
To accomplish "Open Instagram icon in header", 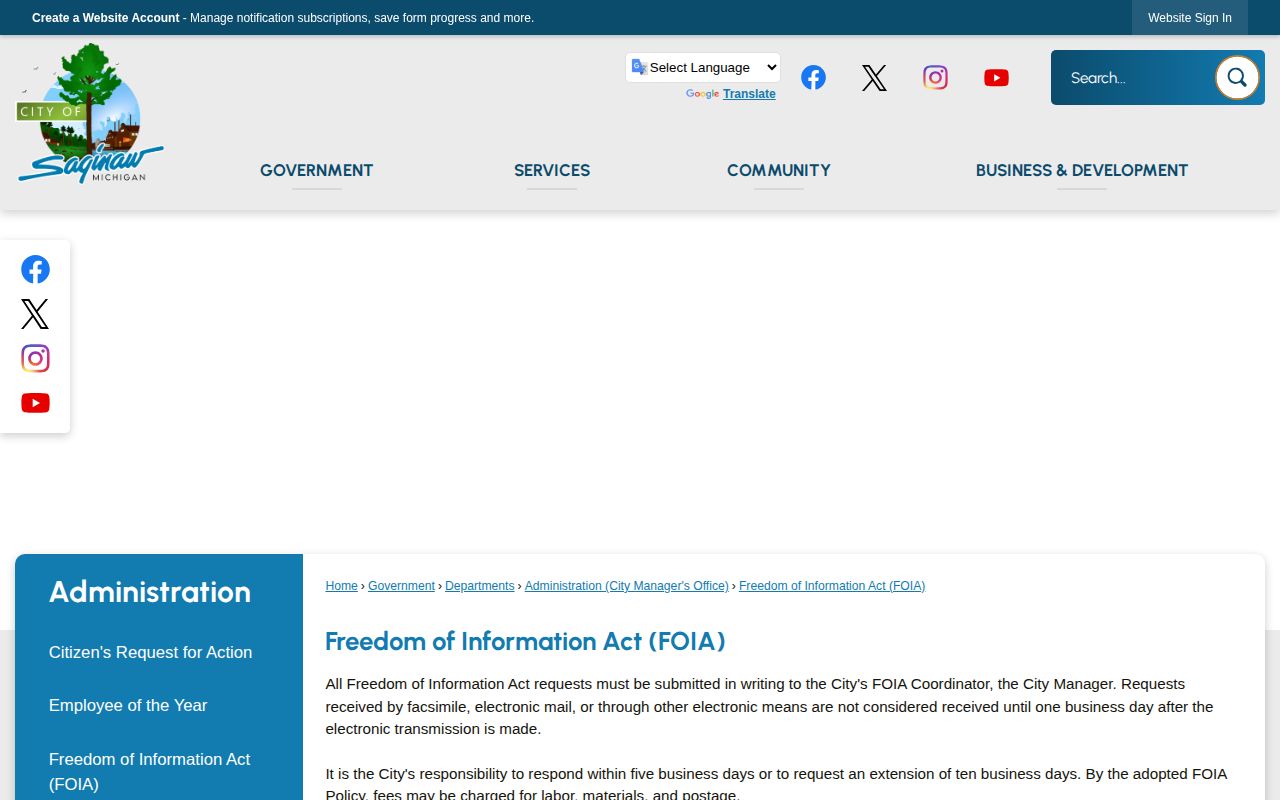I will point(935,78).
